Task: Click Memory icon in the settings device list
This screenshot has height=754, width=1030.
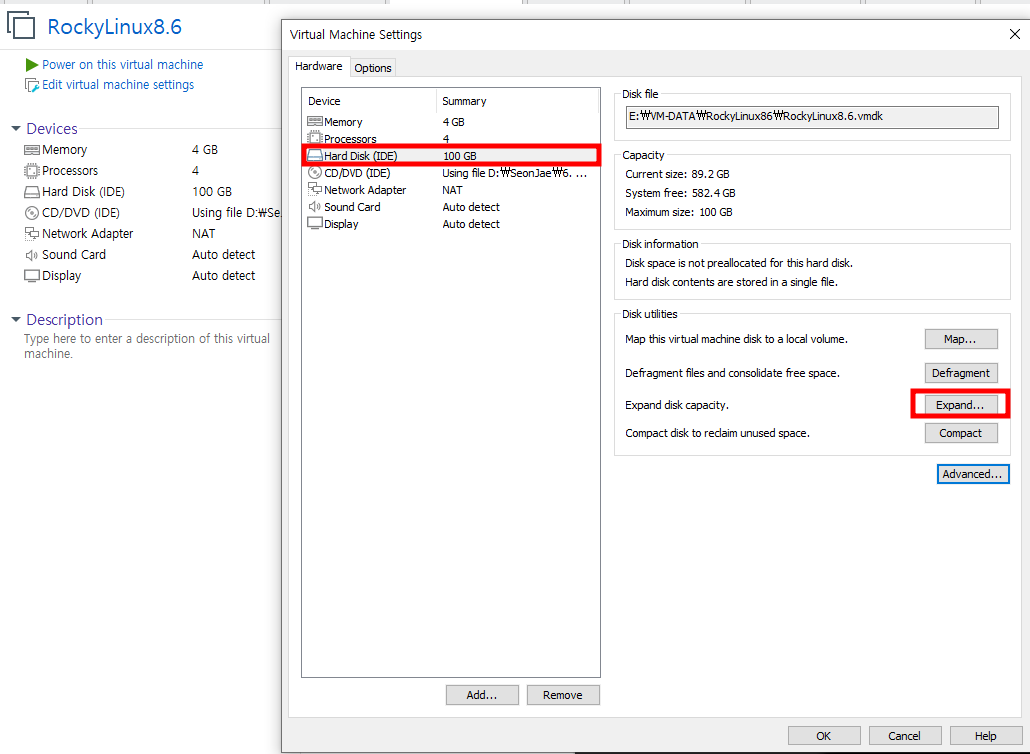Action: tap(315, 122)
